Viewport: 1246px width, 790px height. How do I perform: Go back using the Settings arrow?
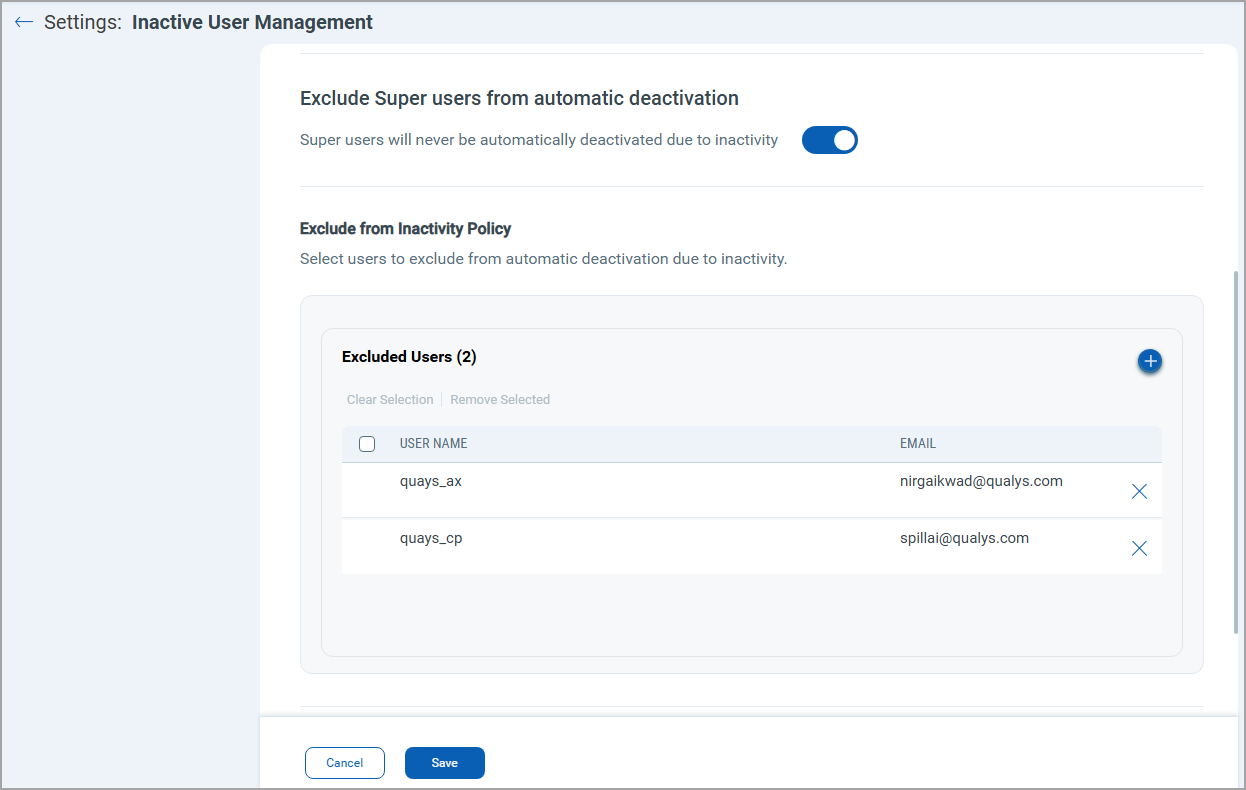coord(24,22)
